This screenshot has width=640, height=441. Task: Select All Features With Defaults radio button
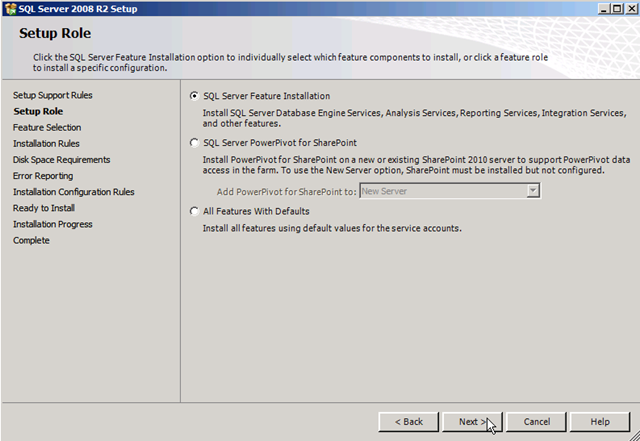pos(194,211)
